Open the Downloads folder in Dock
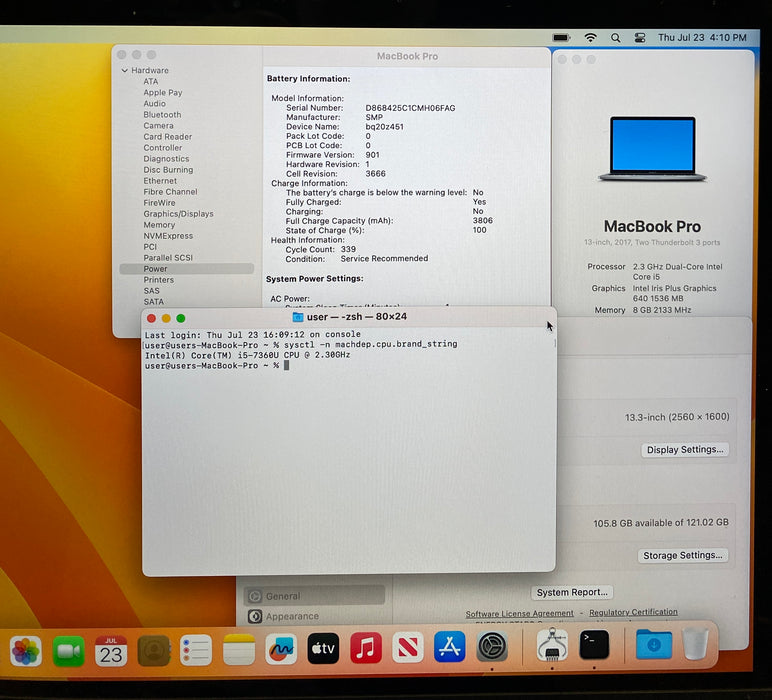The width and height of the screenshot is (772, 700). 654,644
